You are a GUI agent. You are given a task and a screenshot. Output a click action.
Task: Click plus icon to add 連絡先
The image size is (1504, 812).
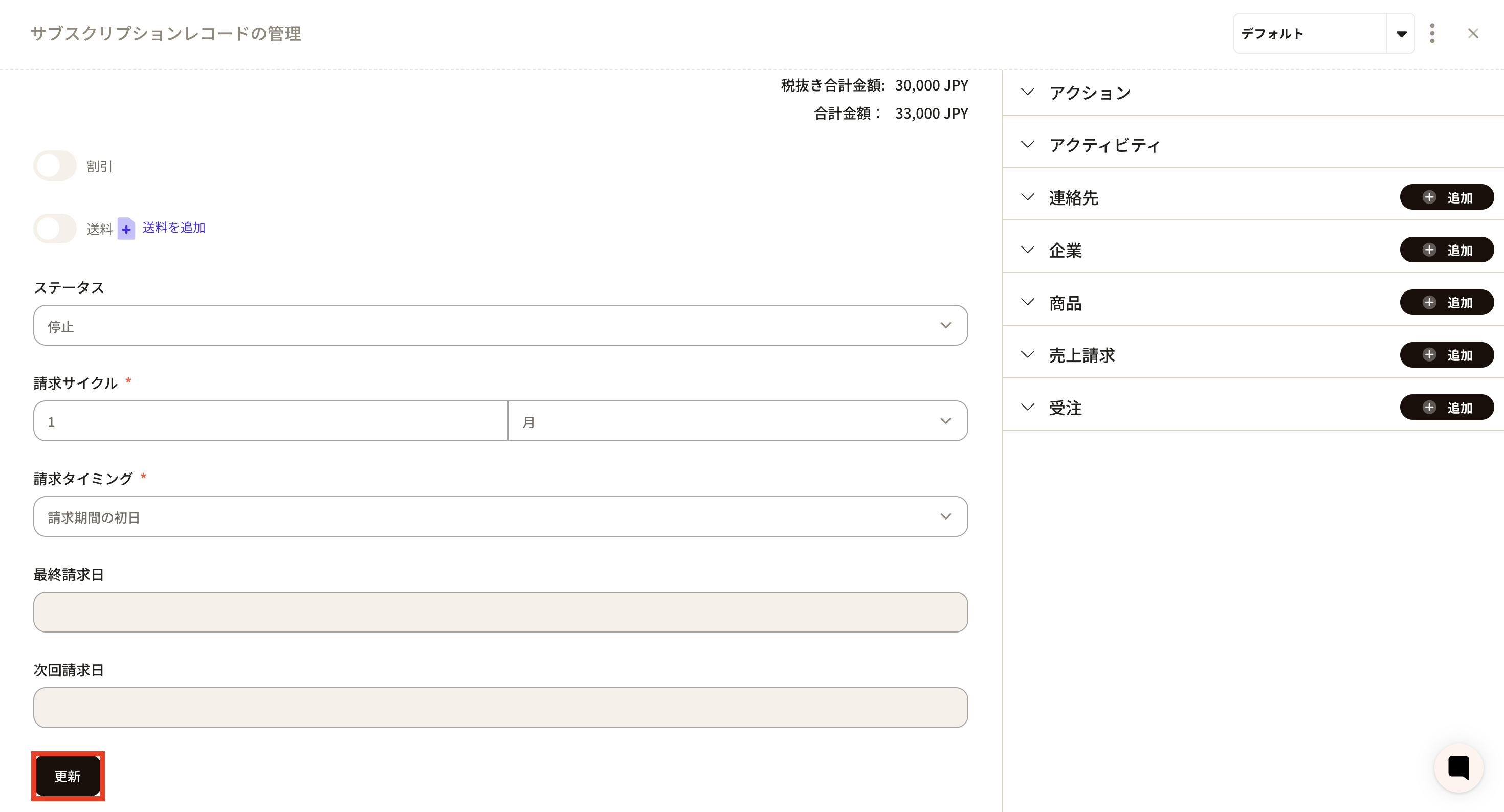[x=1429, y=197]
